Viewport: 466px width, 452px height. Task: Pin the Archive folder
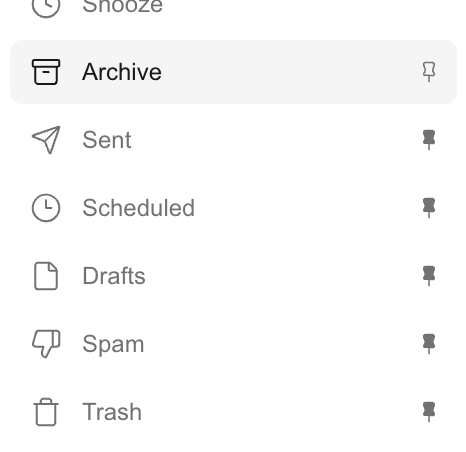click(x=429, y=72)
